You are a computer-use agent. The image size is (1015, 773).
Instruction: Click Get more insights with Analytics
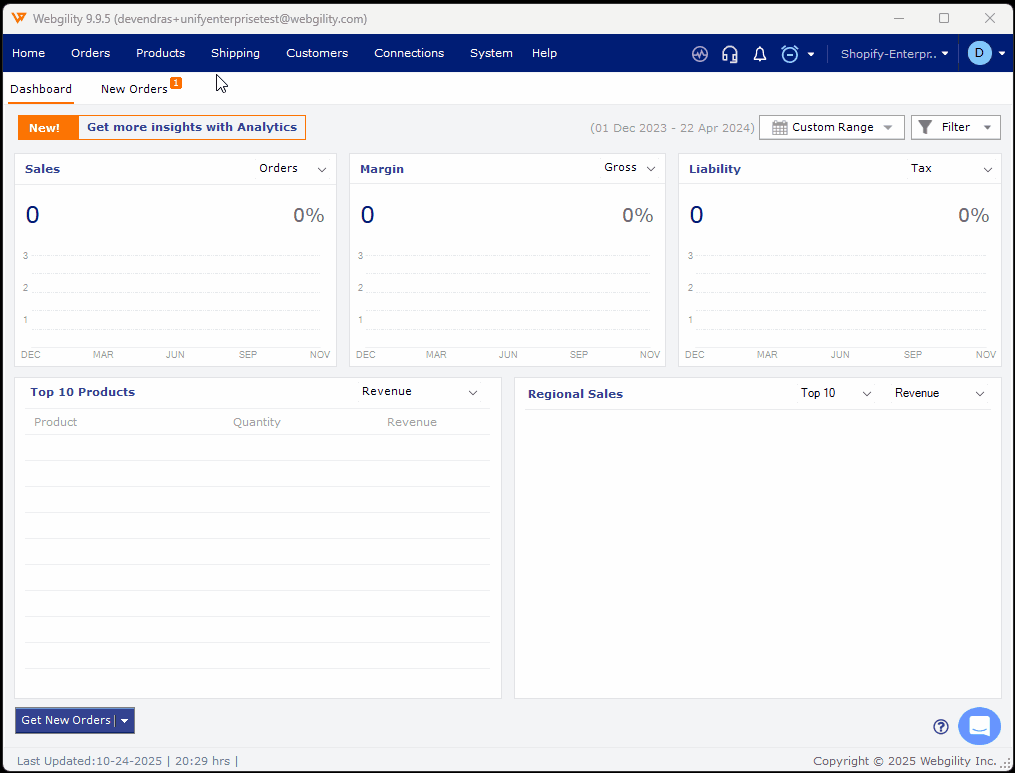click(191, 127)
